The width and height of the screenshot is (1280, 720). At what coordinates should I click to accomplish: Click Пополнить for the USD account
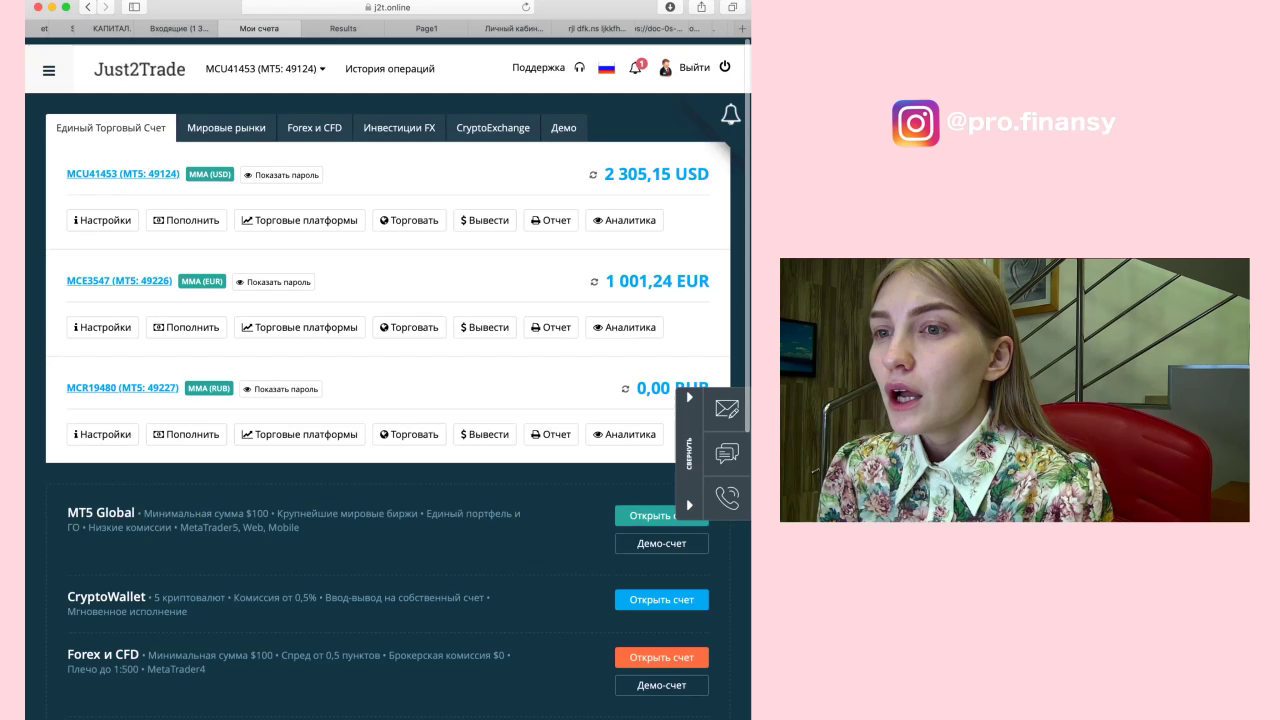click(x=187, y=220)
